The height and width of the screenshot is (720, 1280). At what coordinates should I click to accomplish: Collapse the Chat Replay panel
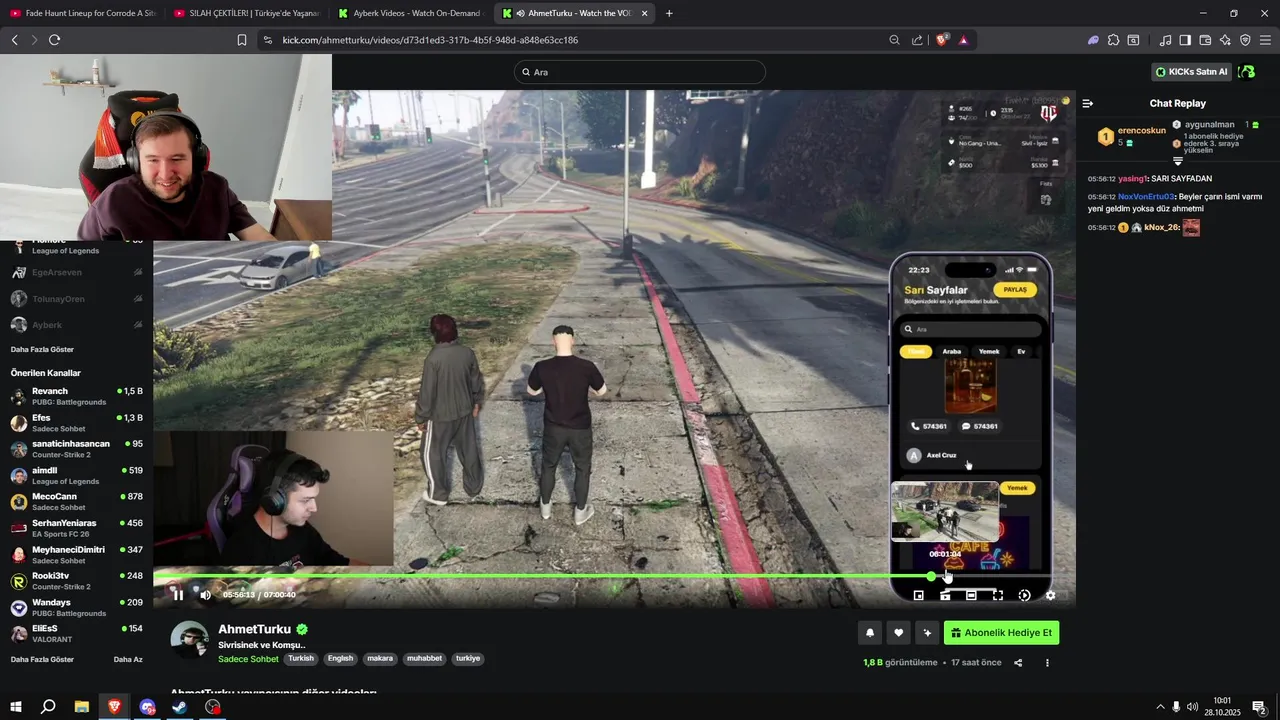pyautogui.click(x=1088, y=103)
